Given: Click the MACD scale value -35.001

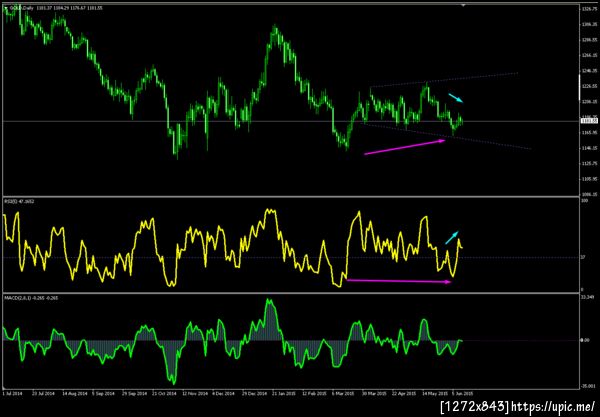Looking at the screenshot, I should click(589, 386).
